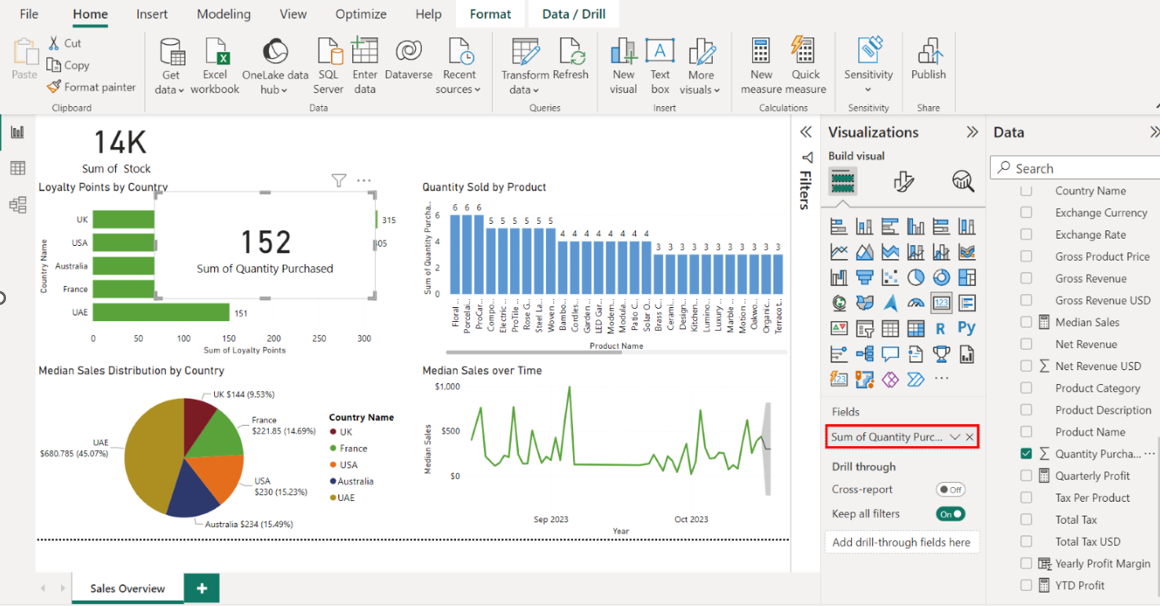Click the filter icon above the card visual

(339, 181)
